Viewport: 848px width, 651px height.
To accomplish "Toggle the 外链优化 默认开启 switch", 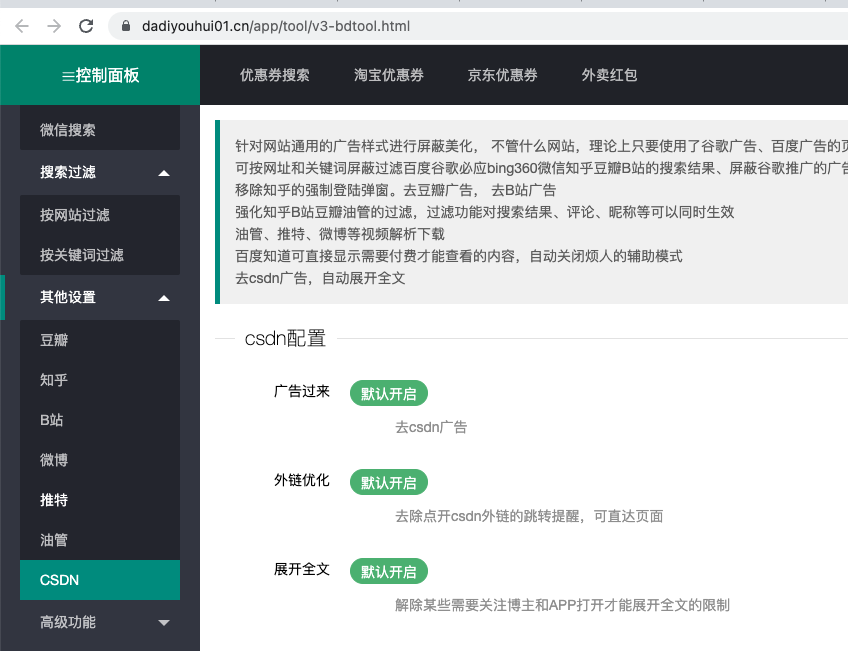I will click(388, 482).
